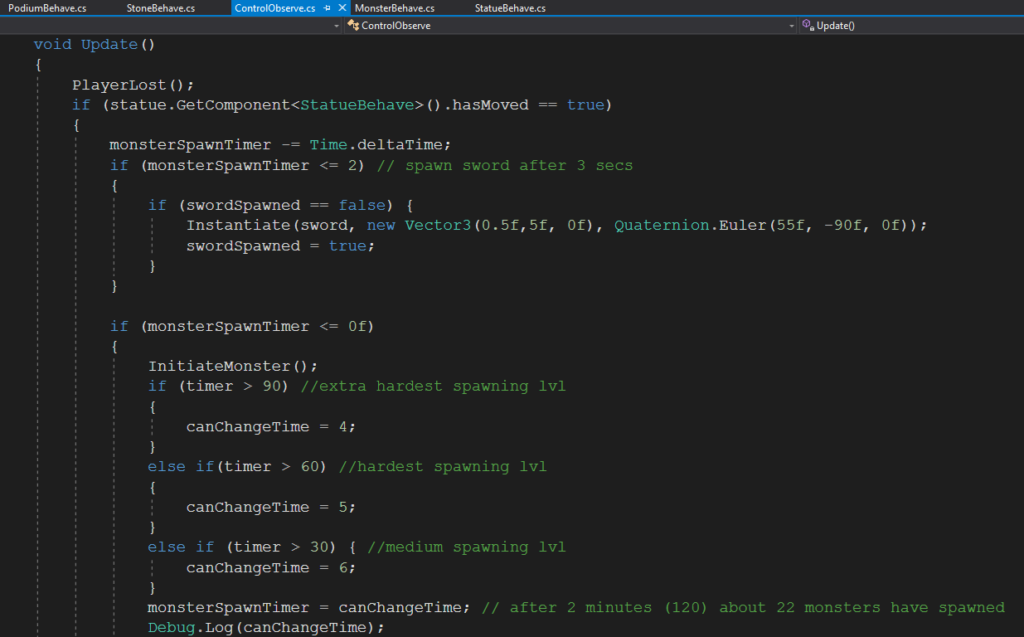Click the 'Instantiate' call with sword
This screenshot has width=1024, height=637.
[x=238, y=225]
